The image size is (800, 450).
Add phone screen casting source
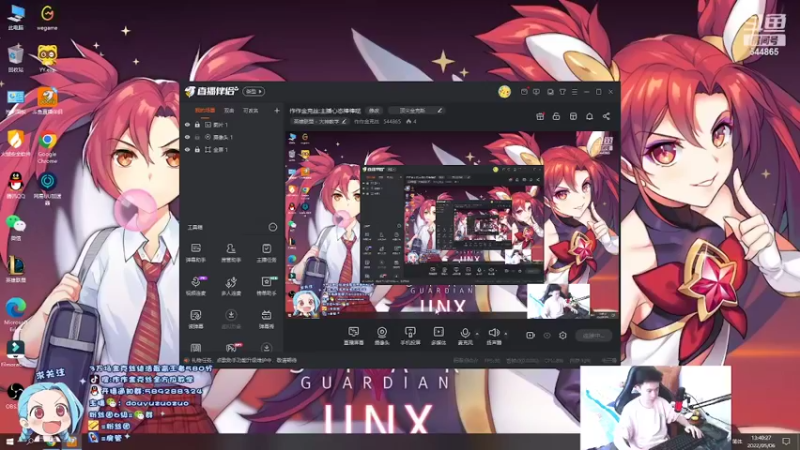click(x=410, y=336)
